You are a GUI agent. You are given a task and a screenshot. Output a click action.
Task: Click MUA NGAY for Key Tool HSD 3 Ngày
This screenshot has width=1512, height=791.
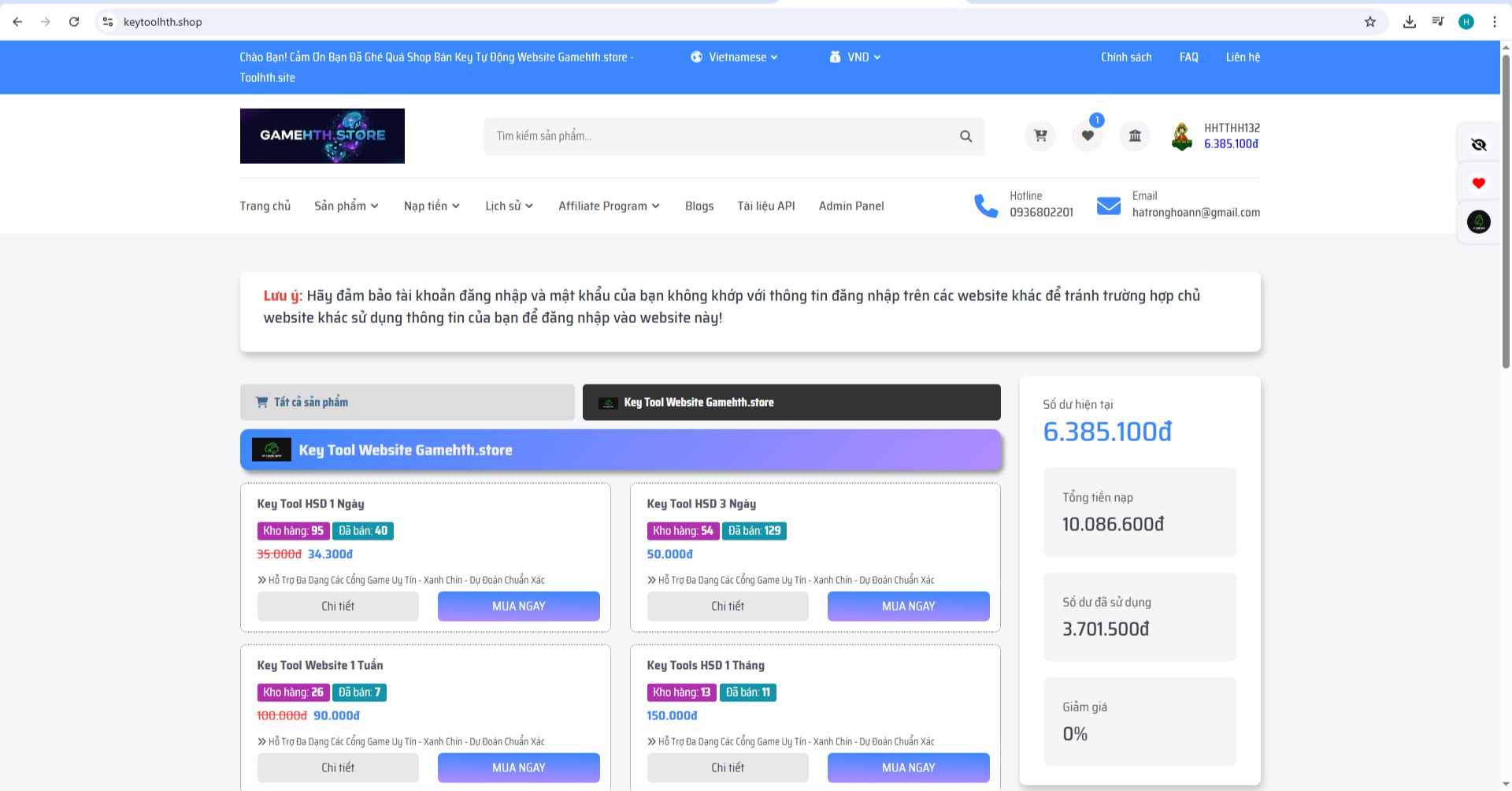[x=909, y=606]
